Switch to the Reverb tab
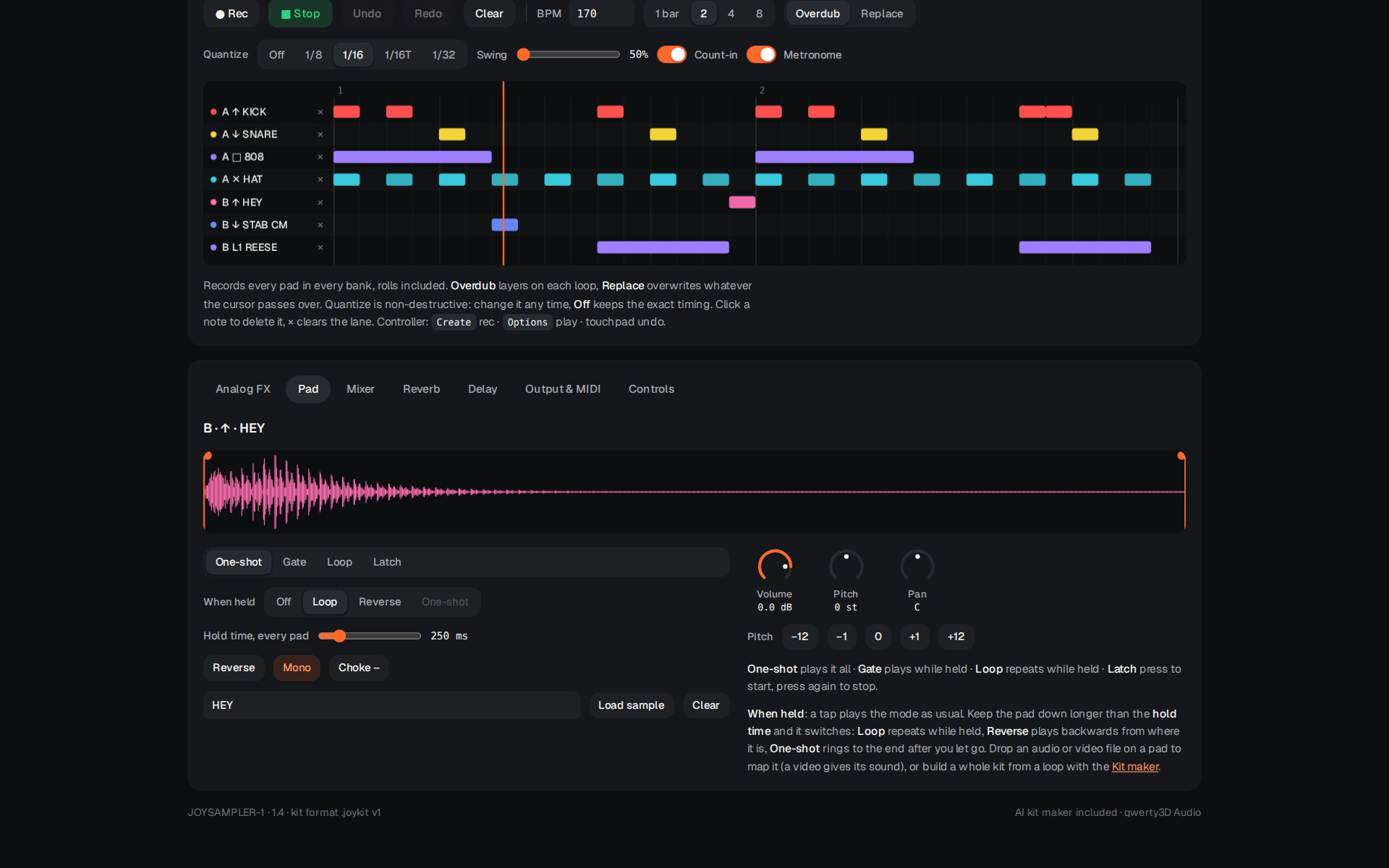Image resolution: width=1389 pixels, height=868 pixels. 421,389
